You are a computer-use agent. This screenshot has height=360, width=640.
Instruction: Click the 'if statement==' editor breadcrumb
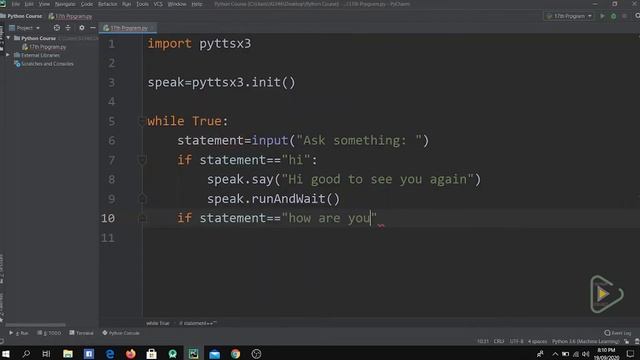(x=198, y=323)
